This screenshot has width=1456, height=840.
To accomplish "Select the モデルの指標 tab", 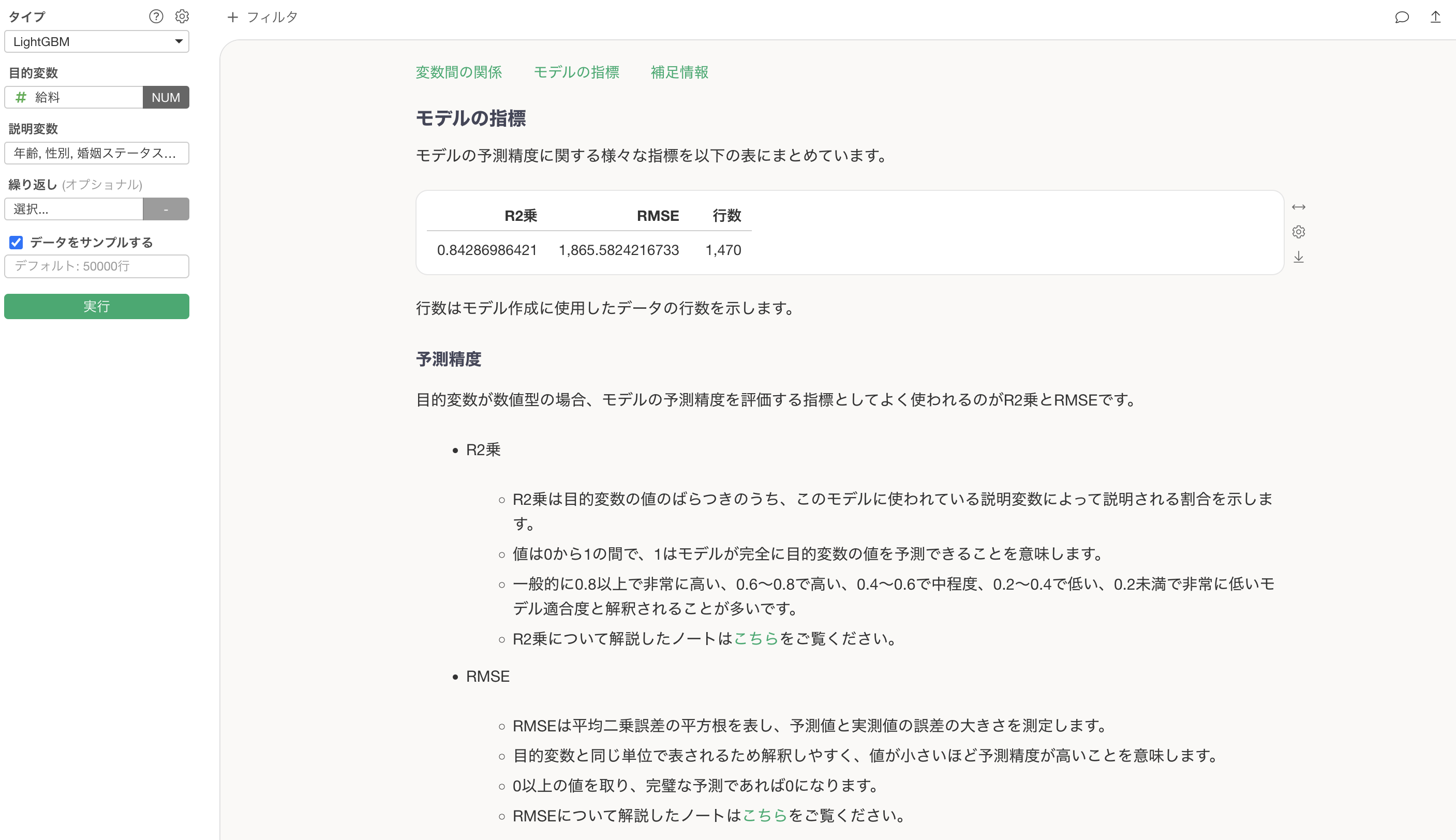I will click(576, 72).
